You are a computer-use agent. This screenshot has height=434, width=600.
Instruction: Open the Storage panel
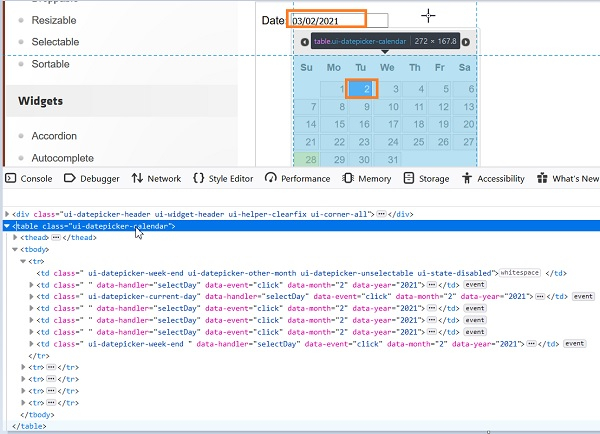[x=427, y=178]
